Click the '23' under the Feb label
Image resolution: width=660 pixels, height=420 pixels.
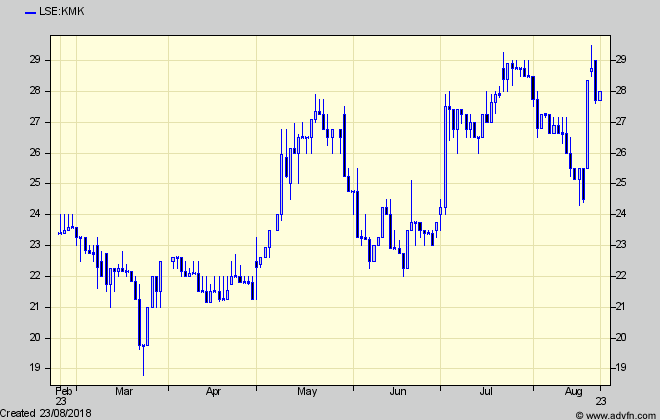tap(61, 401)
